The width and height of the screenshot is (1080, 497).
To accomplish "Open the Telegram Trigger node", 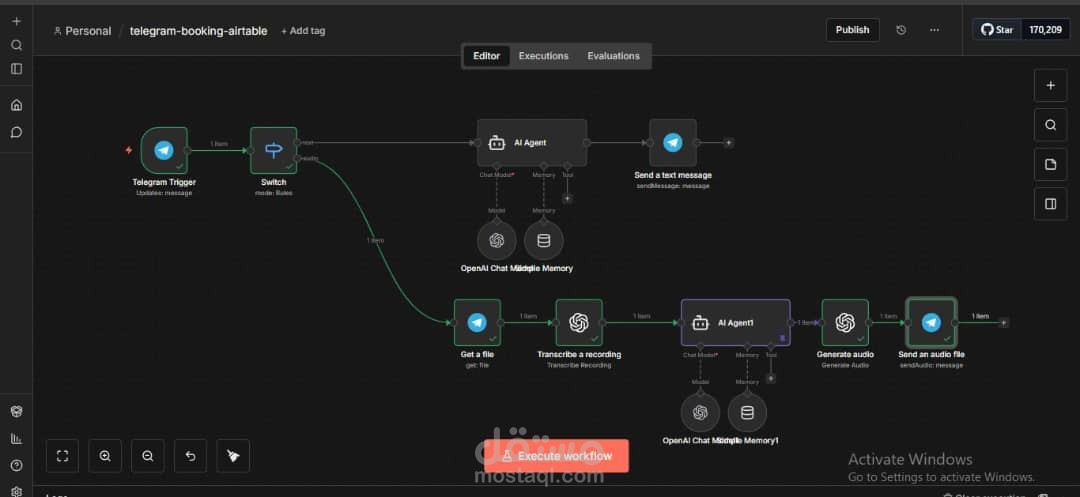I will [164, 150].
